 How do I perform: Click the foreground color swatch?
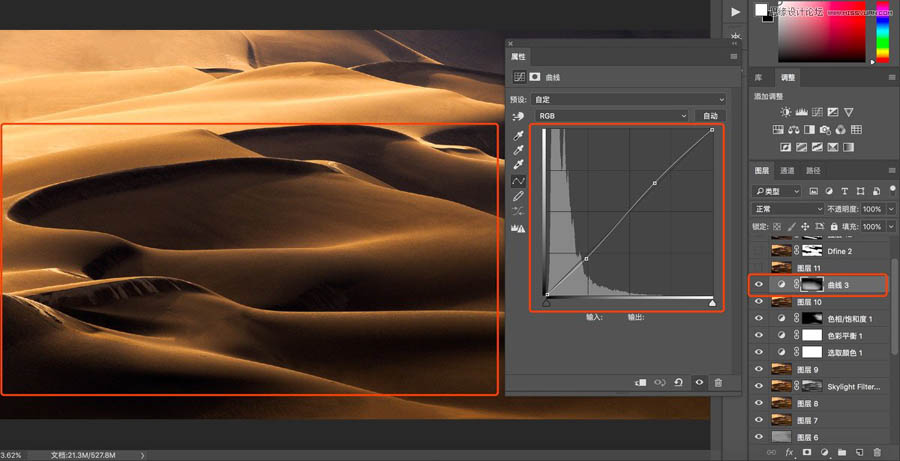[x=761, y=10]
